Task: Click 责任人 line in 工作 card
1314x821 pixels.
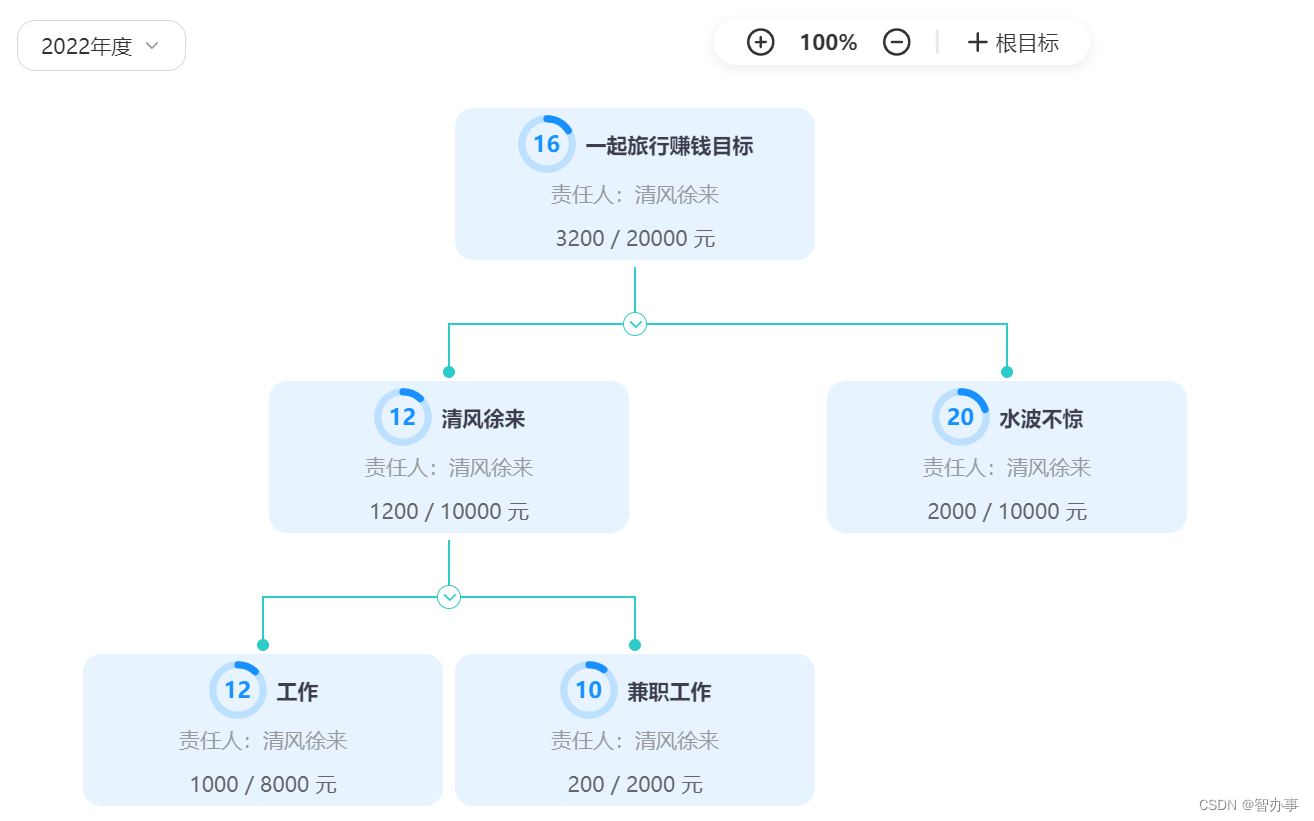Action: [x=263, y=741]
